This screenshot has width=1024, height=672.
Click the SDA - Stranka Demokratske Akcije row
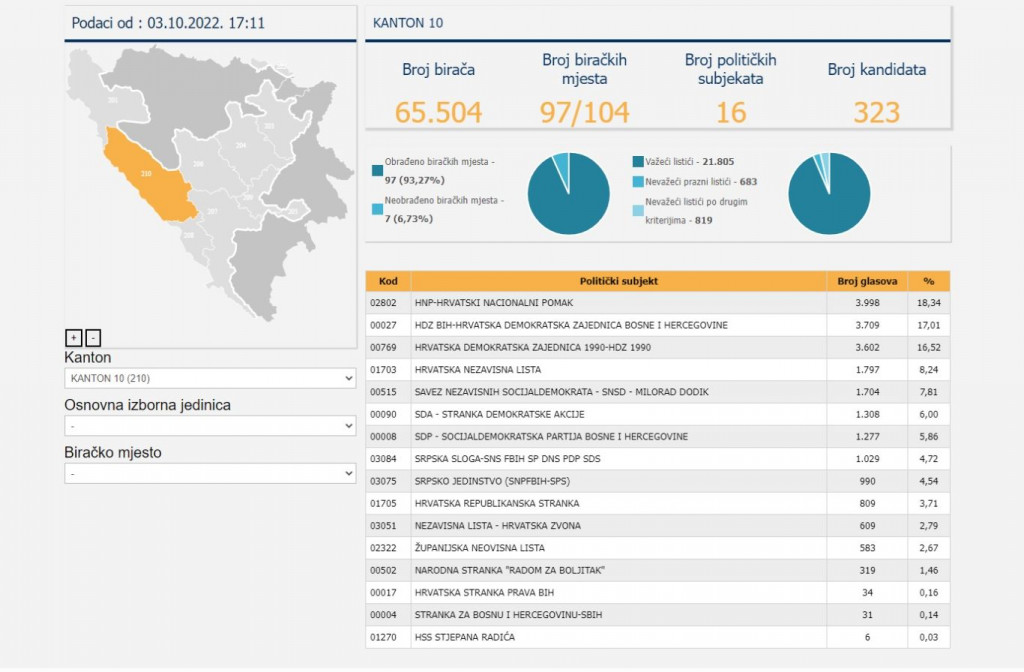tap(618, 414)
